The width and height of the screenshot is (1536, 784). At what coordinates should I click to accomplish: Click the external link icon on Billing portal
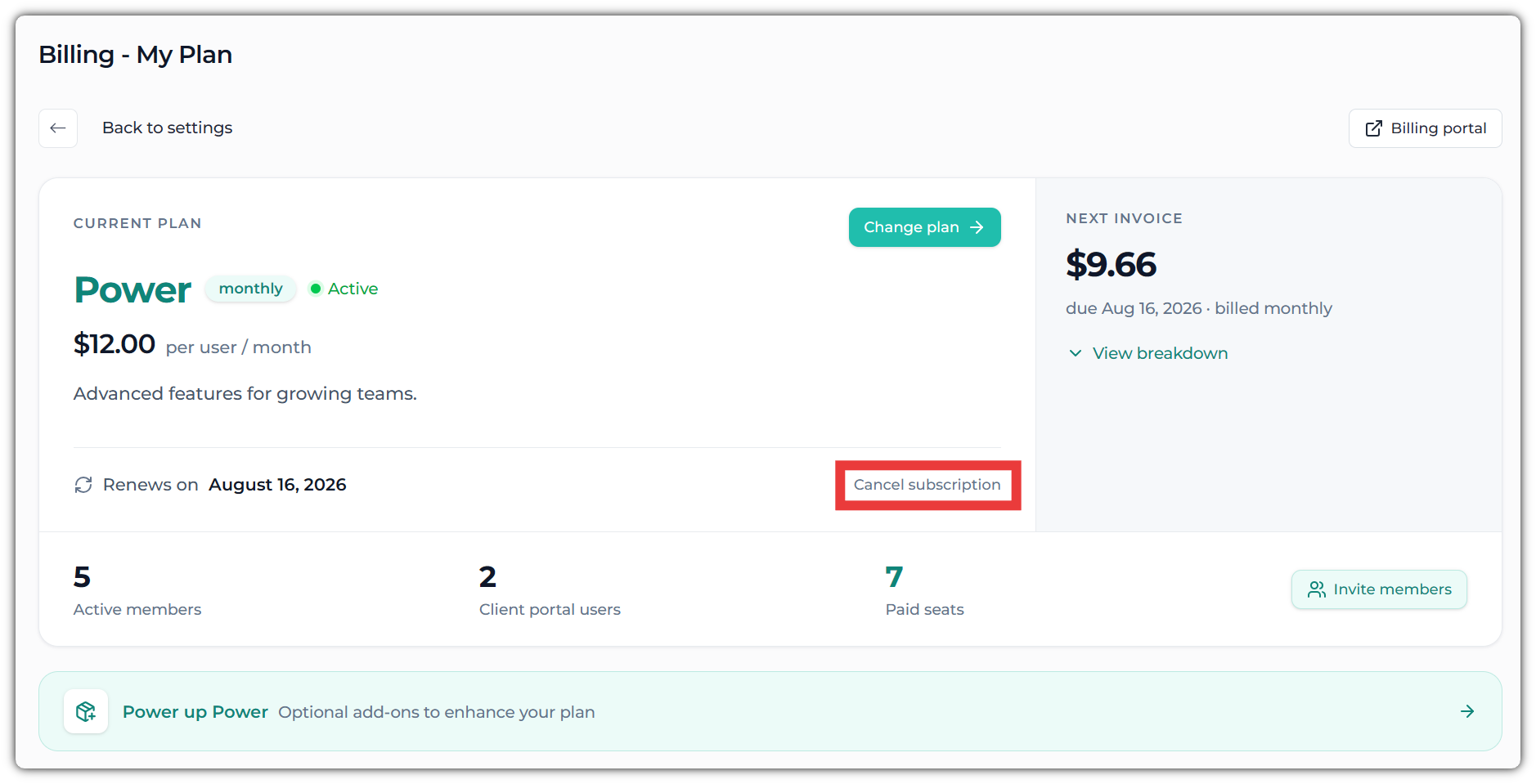pos(1374,128)
